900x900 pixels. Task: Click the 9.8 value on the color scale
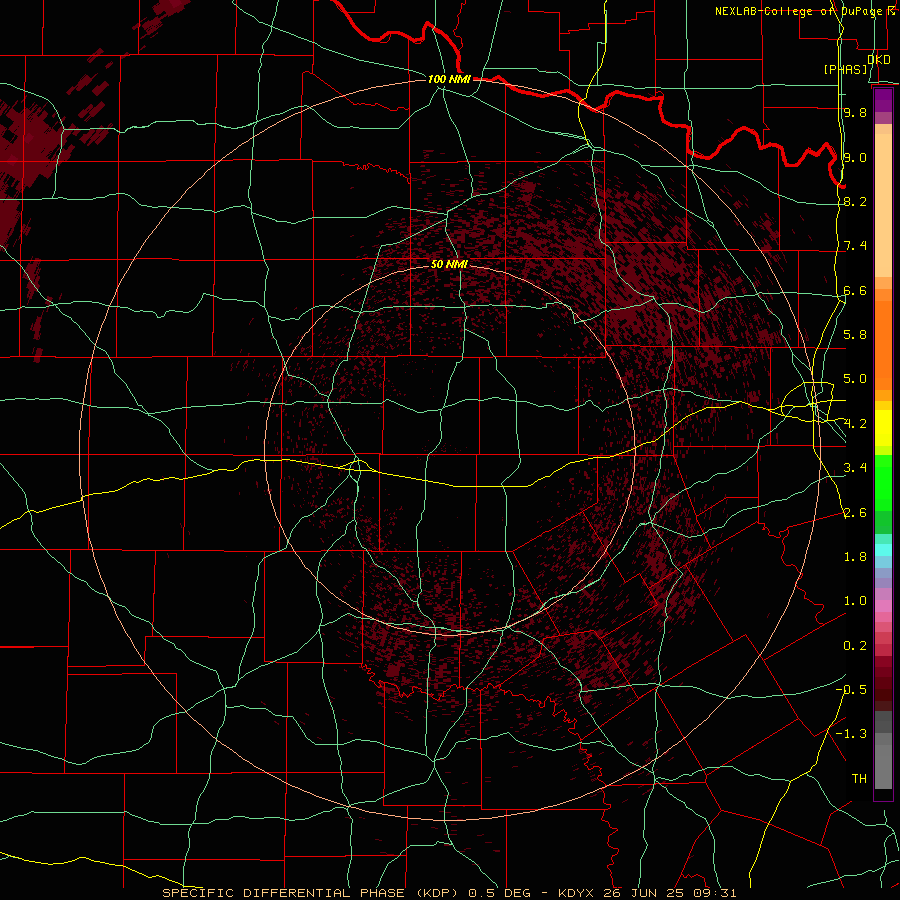tap(855, 112)
